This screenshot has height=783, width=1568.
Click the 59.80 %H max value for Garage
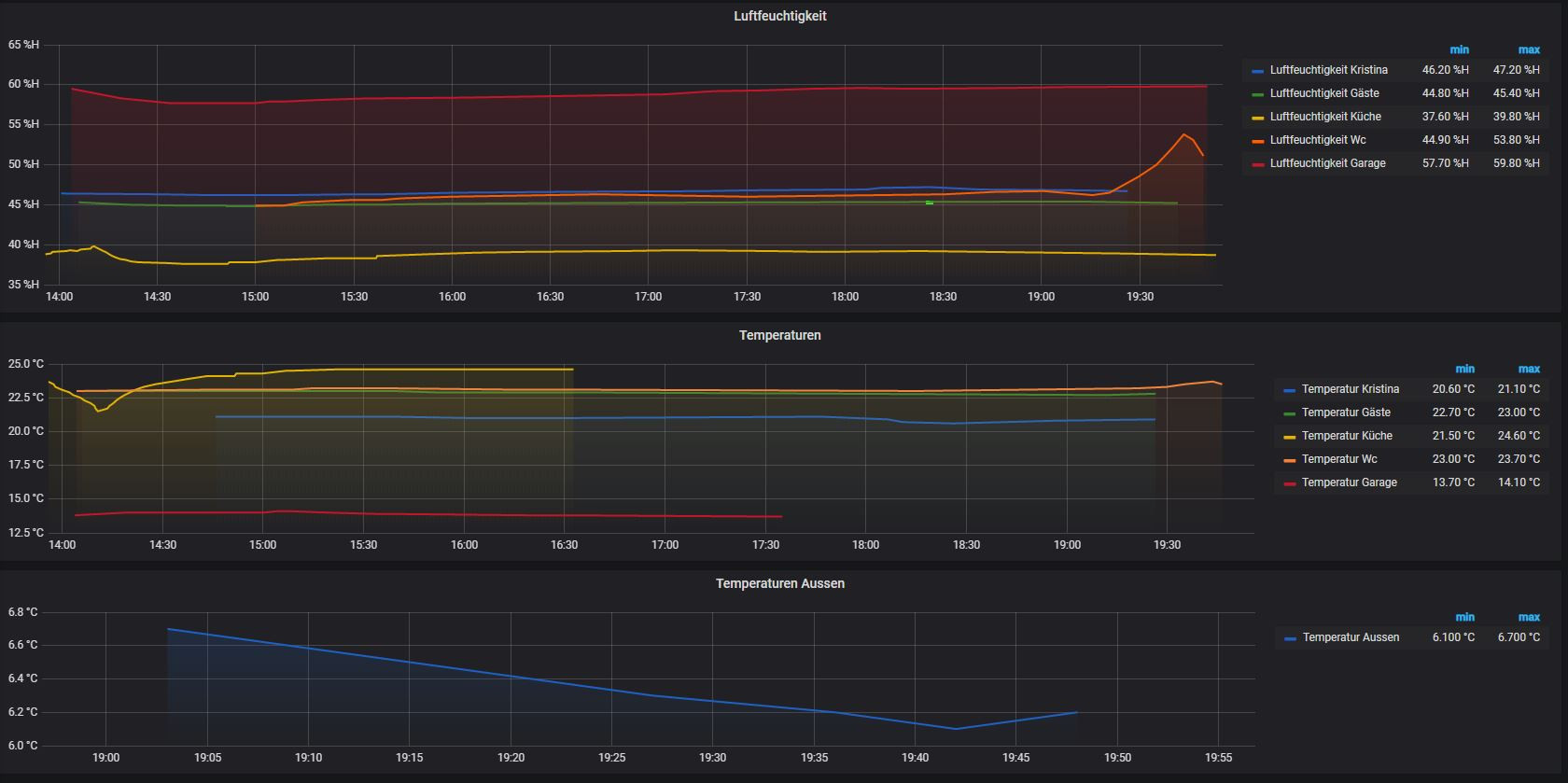1517,163
